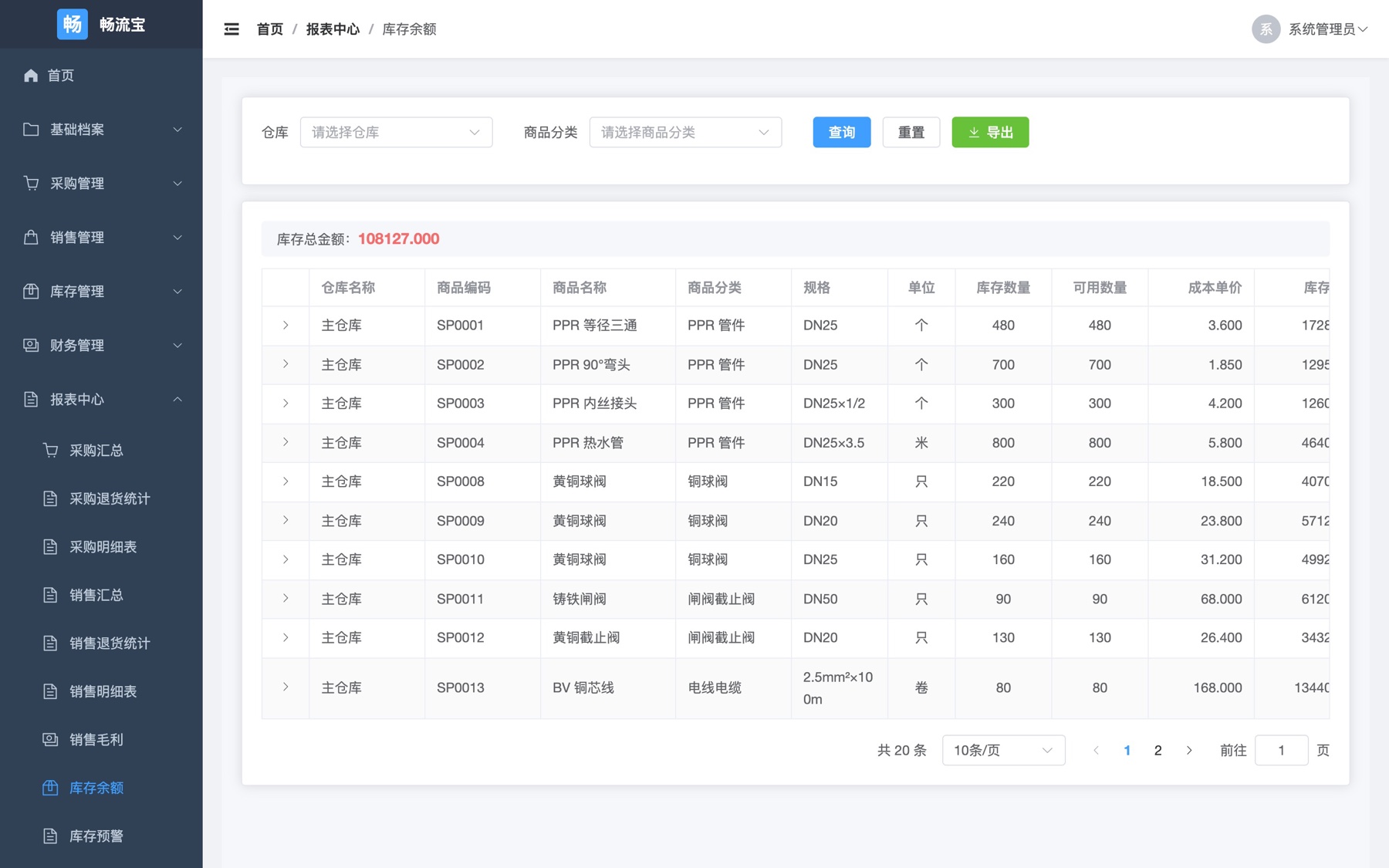
Task: Open the 10条/页 page size dropdown
Action: [1003, 750]
